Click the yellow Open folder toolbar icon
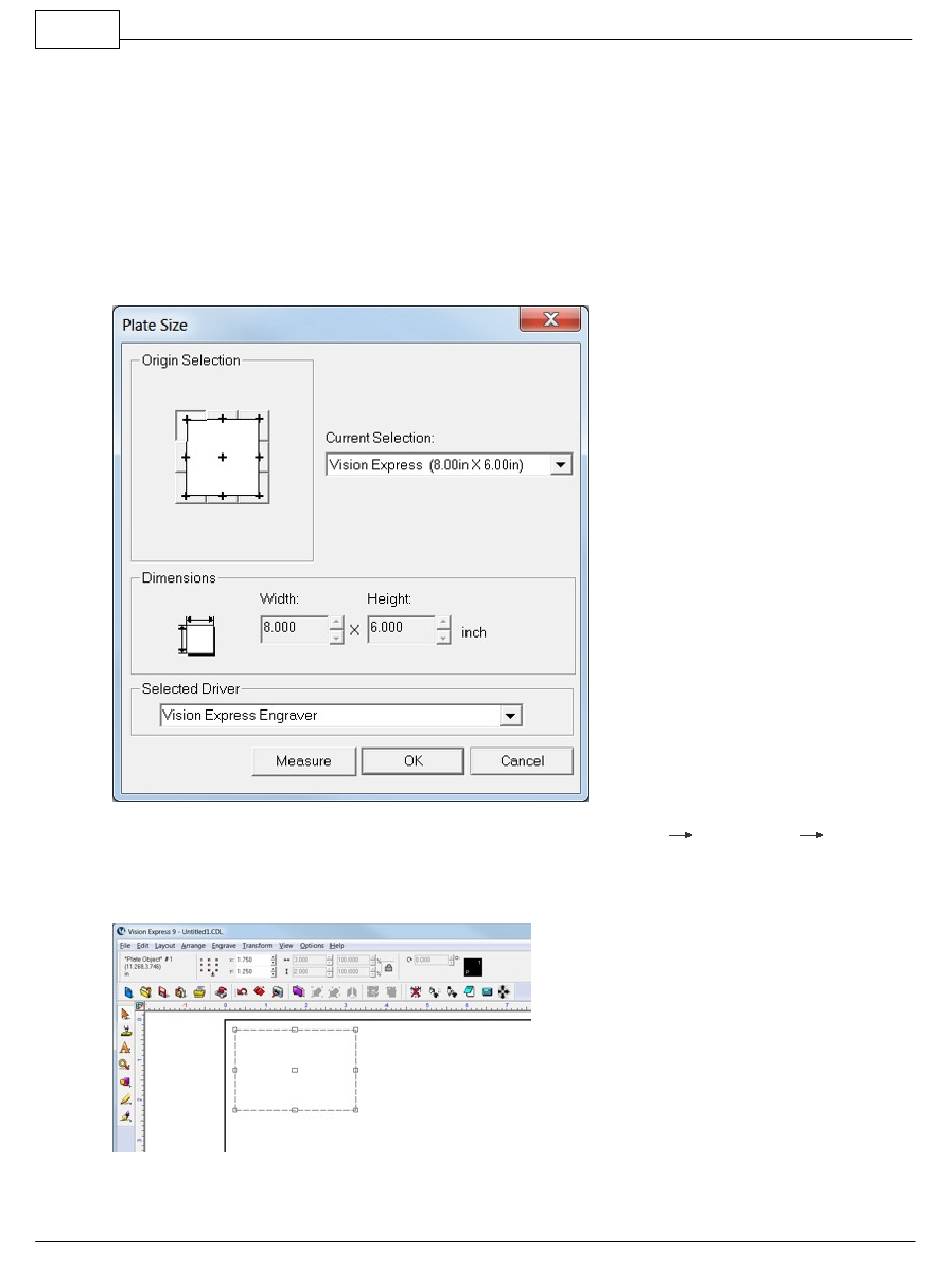The width and height of the screenshot is (950, 1267). click(x=146, y=993)
